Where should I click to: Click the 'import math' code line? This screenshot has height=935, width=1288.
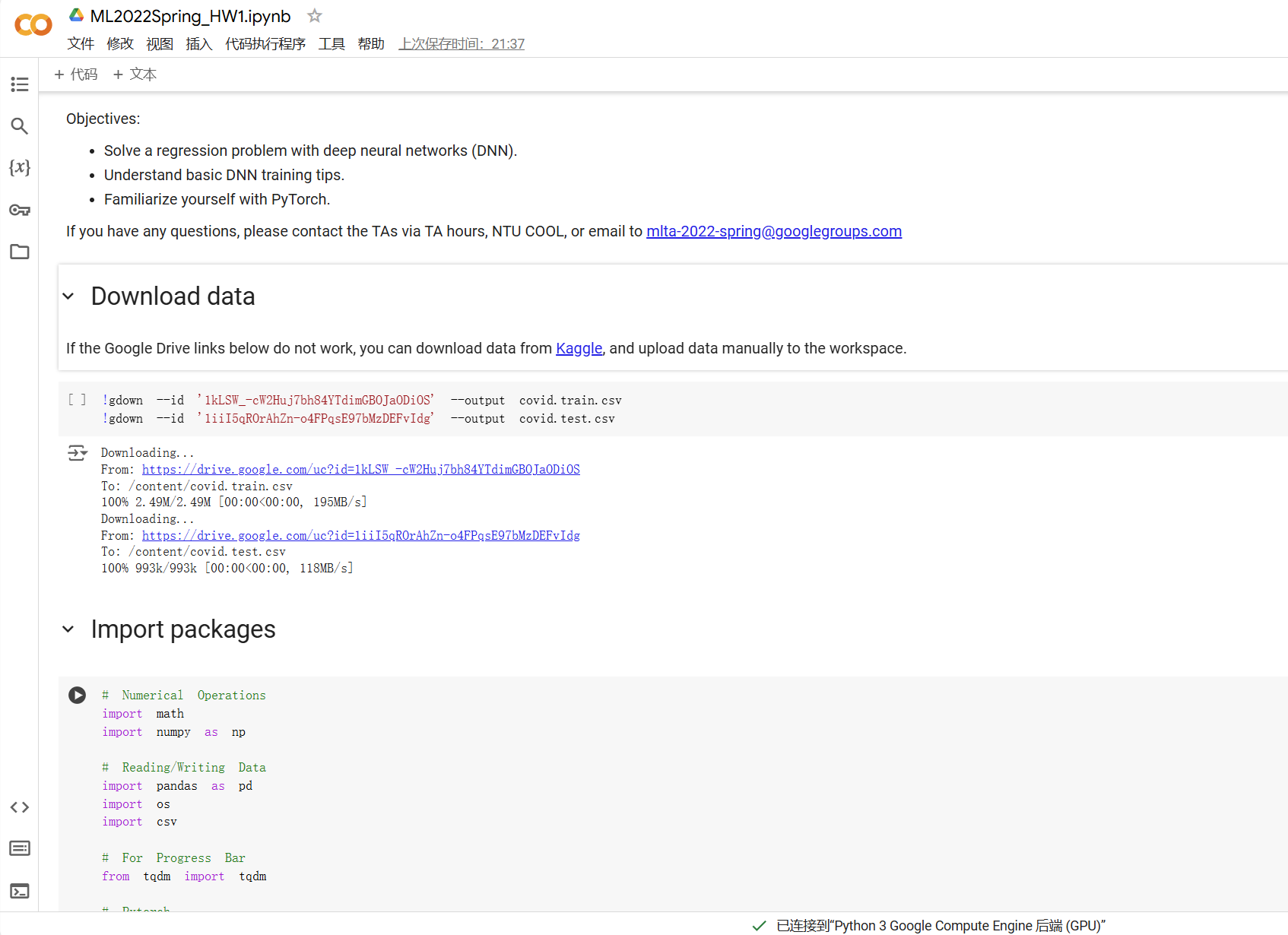click(143, 714)
